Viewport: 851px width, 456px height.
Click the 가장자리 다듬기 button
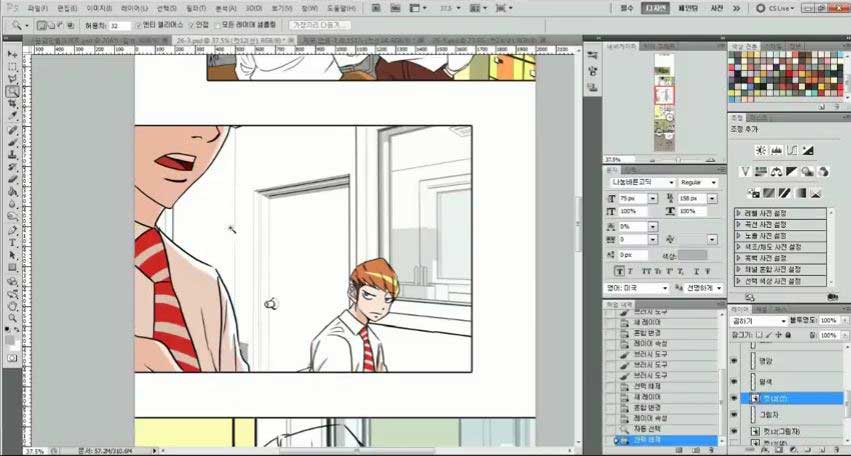pyautogui.click(x=320, y=25)
